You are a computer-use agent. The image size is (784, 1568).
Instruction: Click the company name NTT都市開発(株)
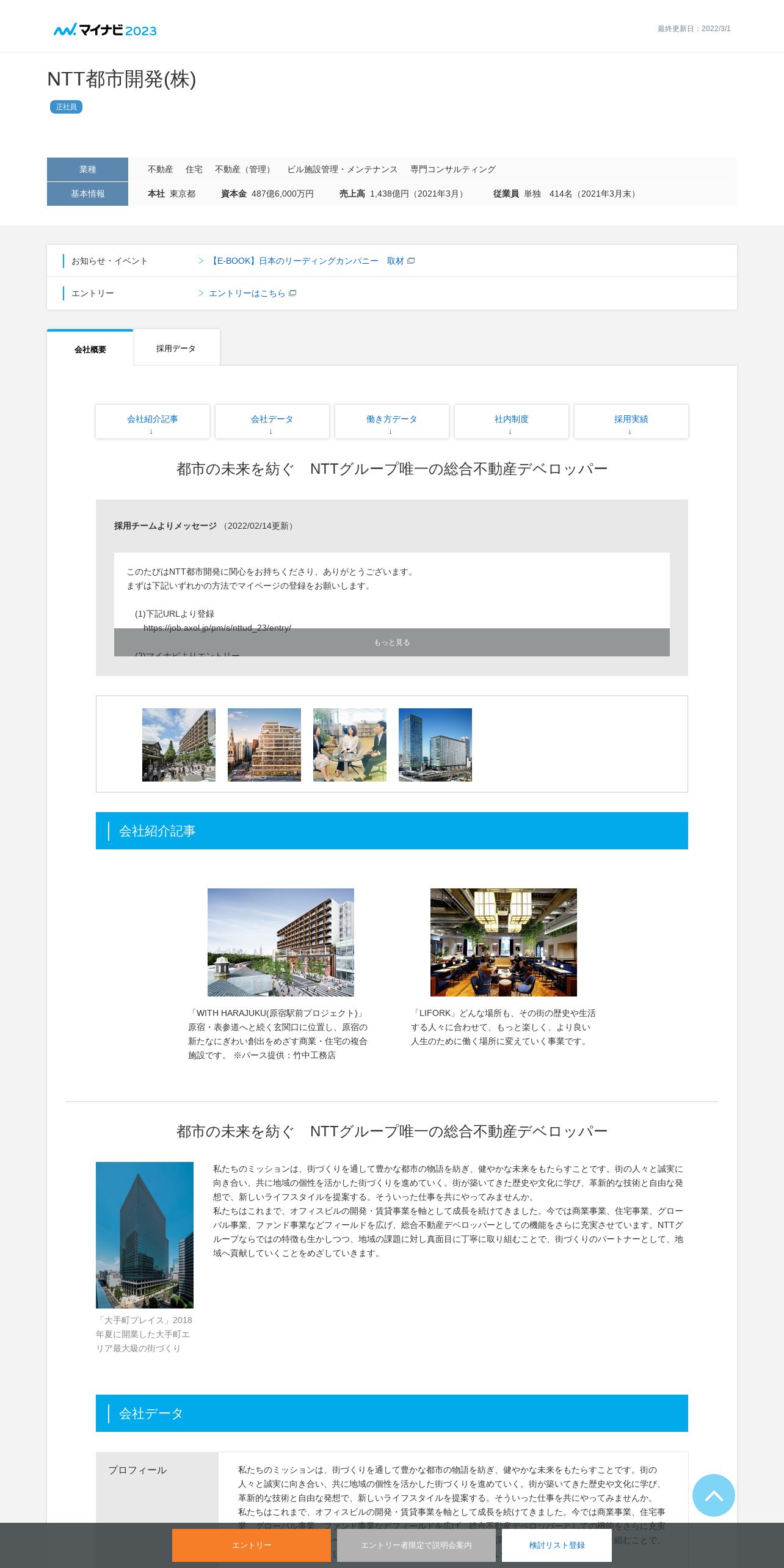pos(122,79)
